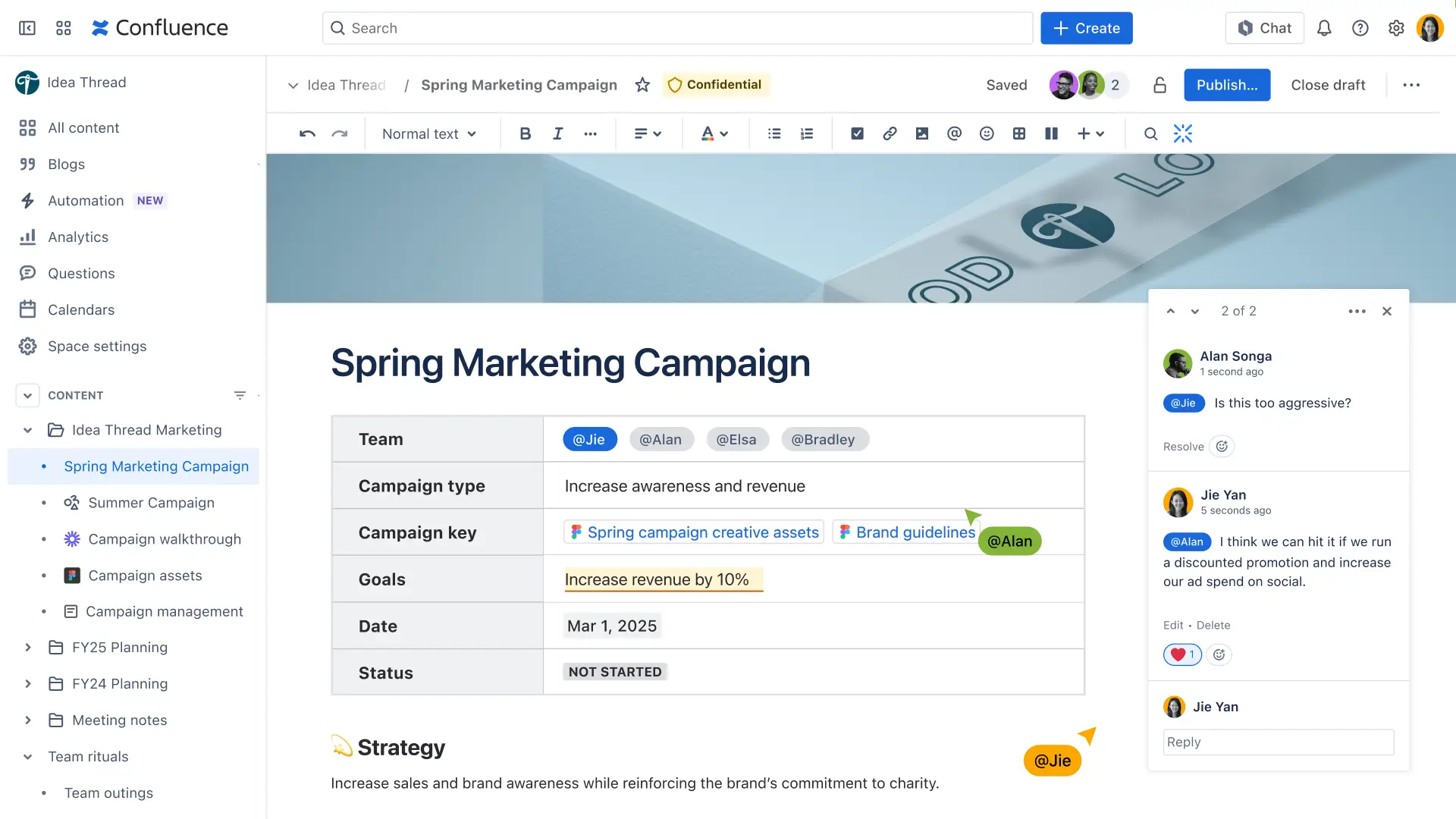This screenshot has width=1456, height=819.
Task: Collapse the sidebar with the panel icon
Action: pos(27,28)
